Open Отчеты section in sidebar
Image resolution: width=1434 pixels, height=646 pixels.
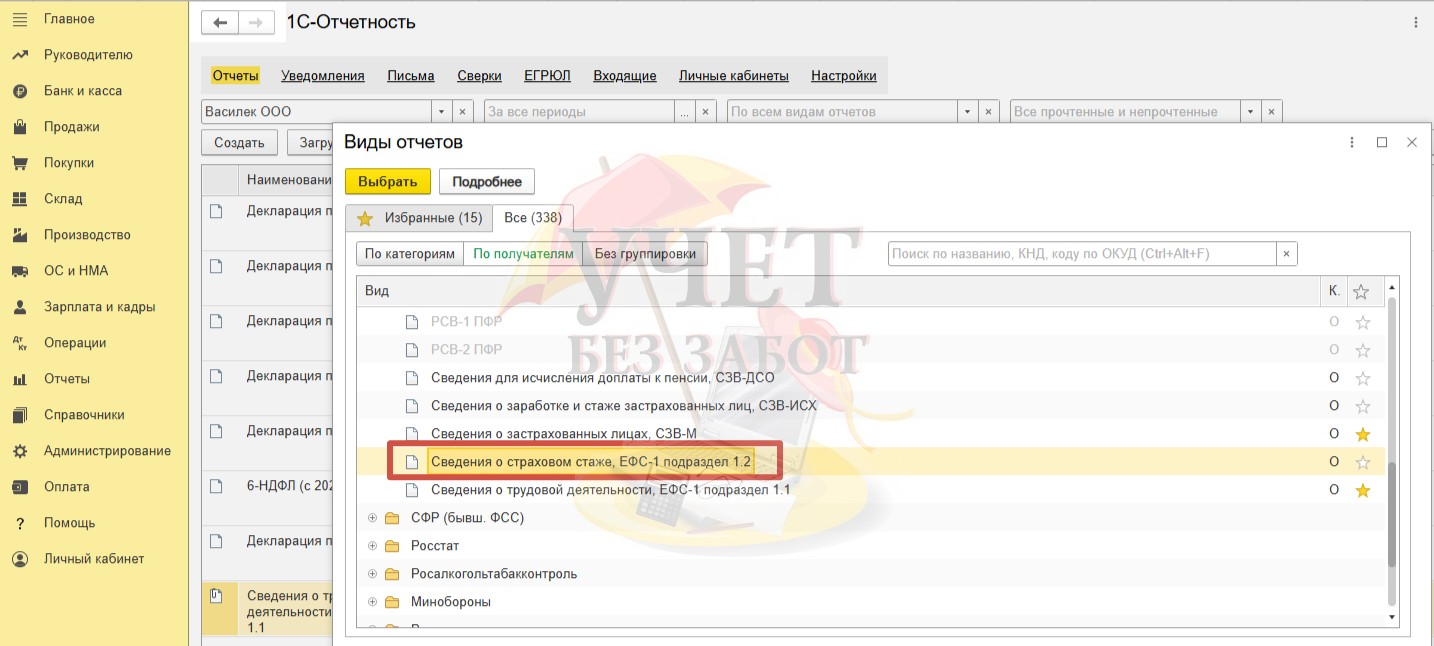pos(67,379)
